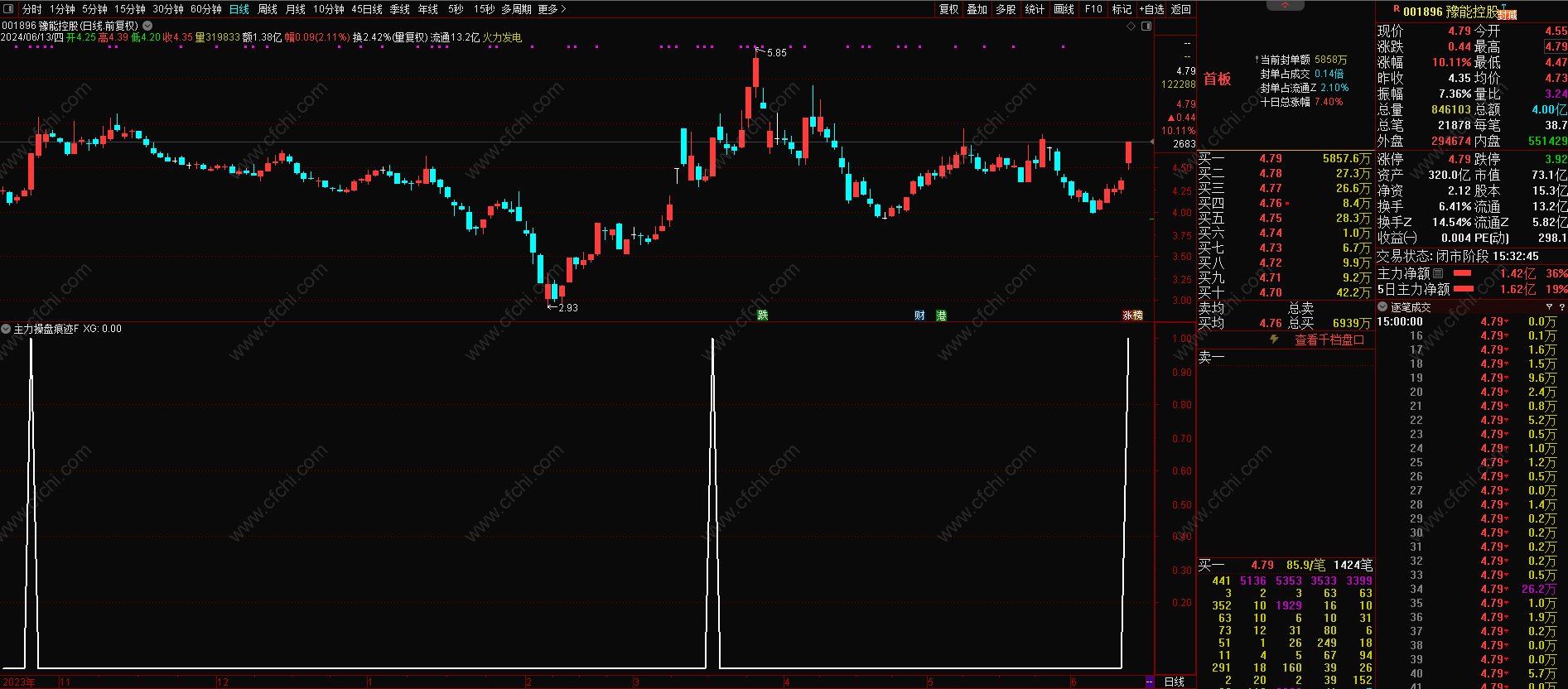Viewport: 1568px width, 689px height.
Task: Click the 标记 mark button
Action: pyautogui.click(x=1122, y=9)
